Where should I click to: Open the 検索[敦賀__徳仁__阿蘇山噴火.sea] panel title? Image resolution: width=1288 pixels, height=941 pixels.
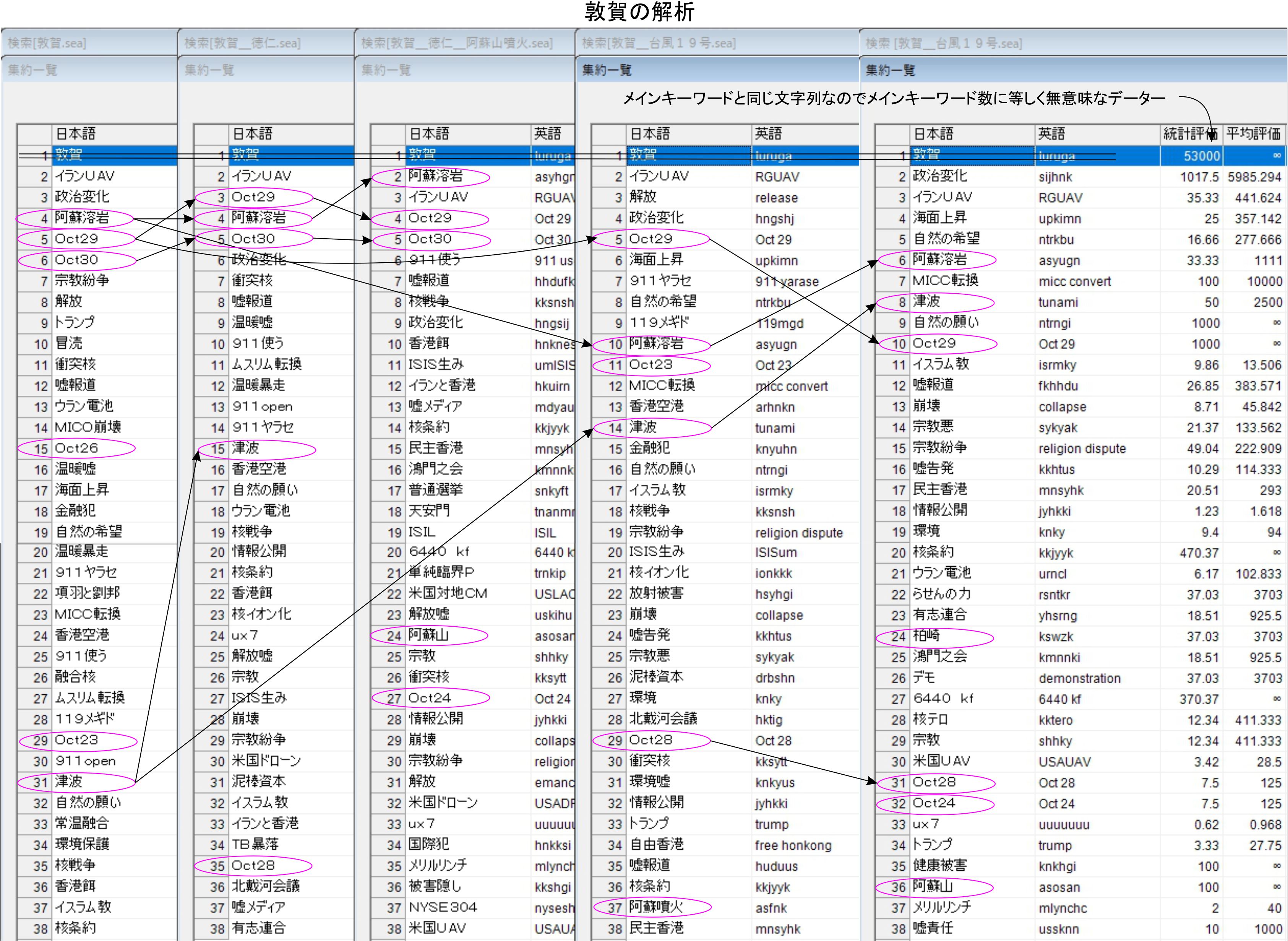point(457,43)
